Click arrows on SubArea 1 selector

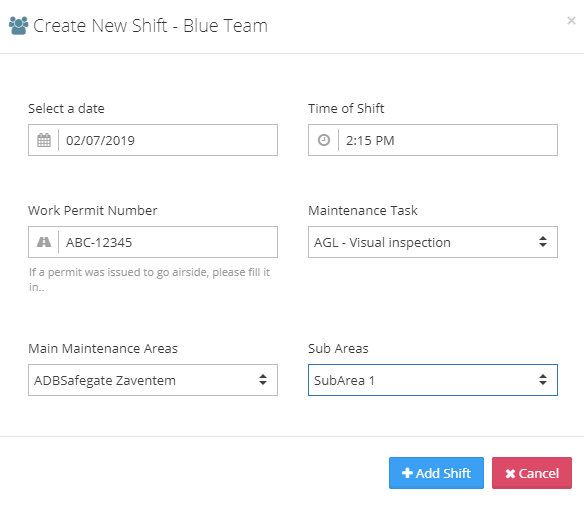tap(543, 380)
